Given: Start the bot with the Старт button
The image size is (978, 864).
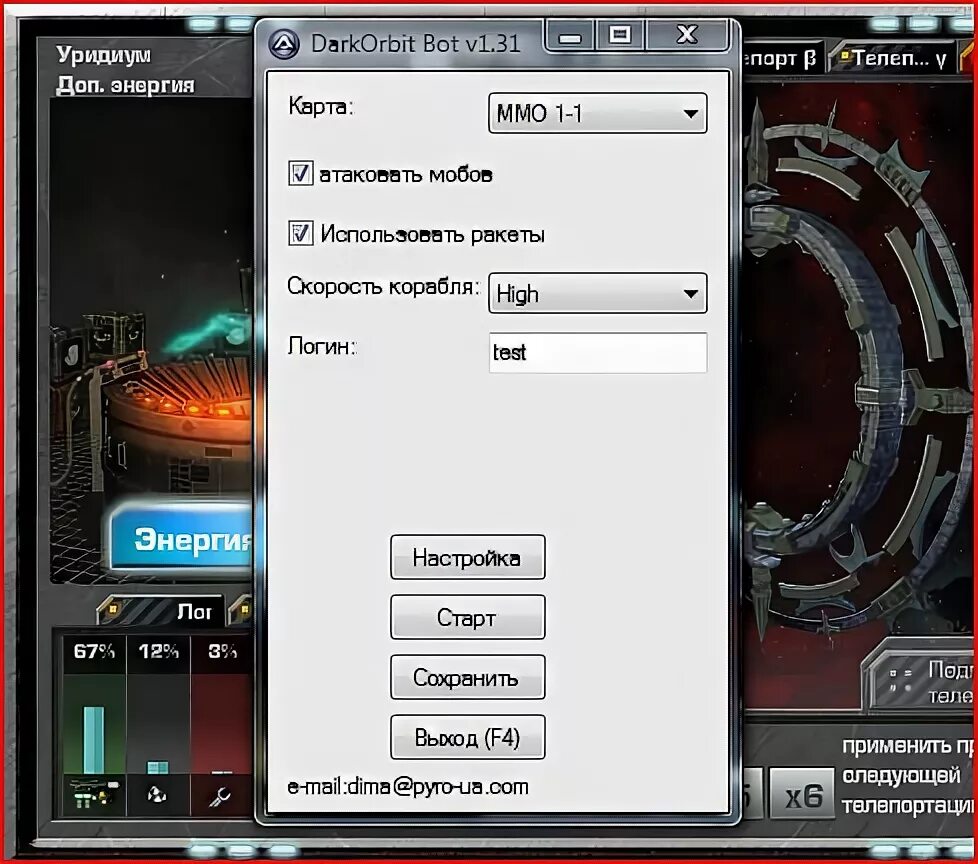Looking at the screenshot, I should [467, 617].
